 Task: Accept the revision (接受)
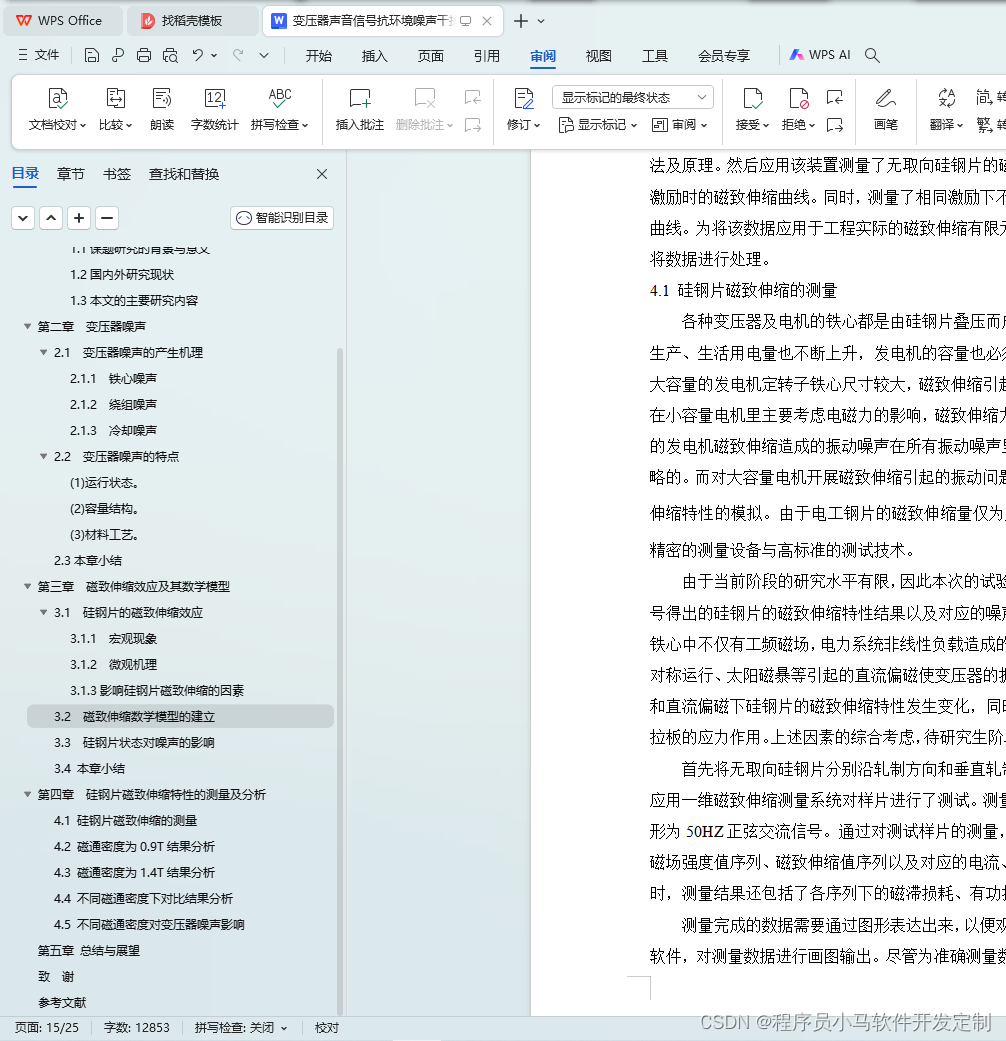[x=752, y=109]
